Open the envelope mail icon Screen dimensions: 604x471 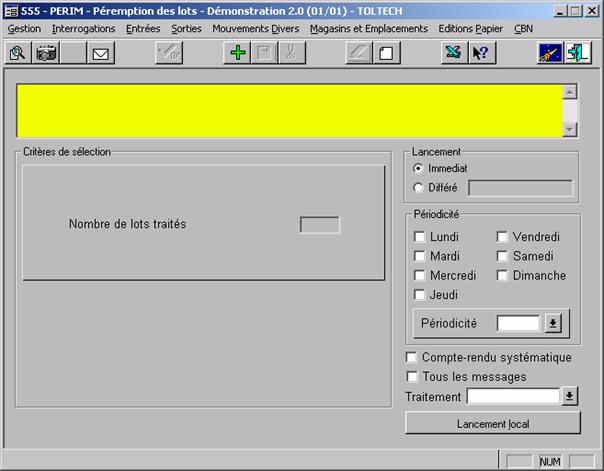point(100,53)
